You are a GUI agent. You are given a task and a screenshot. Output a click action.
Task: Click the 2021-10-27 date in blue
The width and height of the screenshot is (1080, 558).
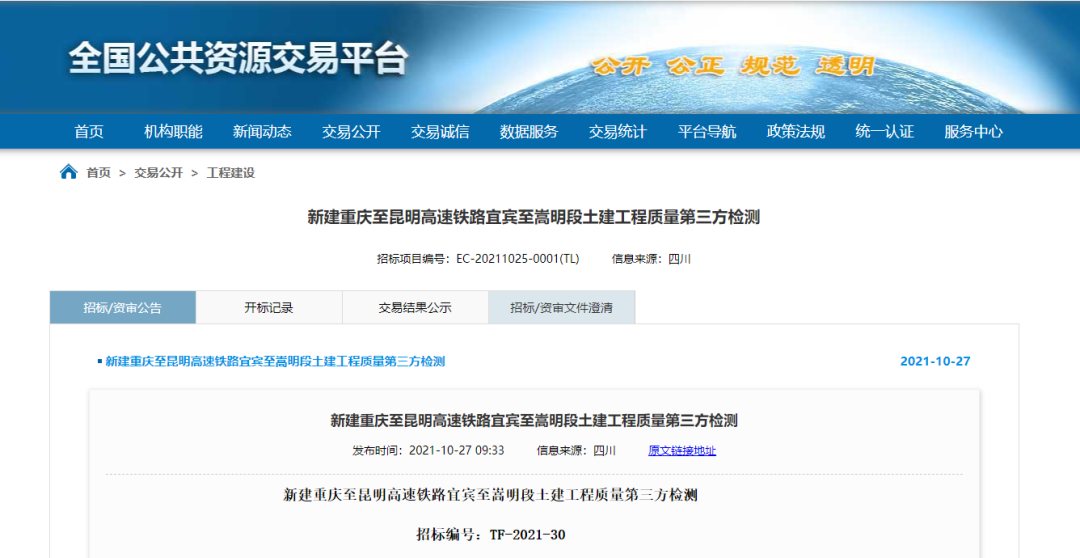pyautogui.click(x=935, y=361)
